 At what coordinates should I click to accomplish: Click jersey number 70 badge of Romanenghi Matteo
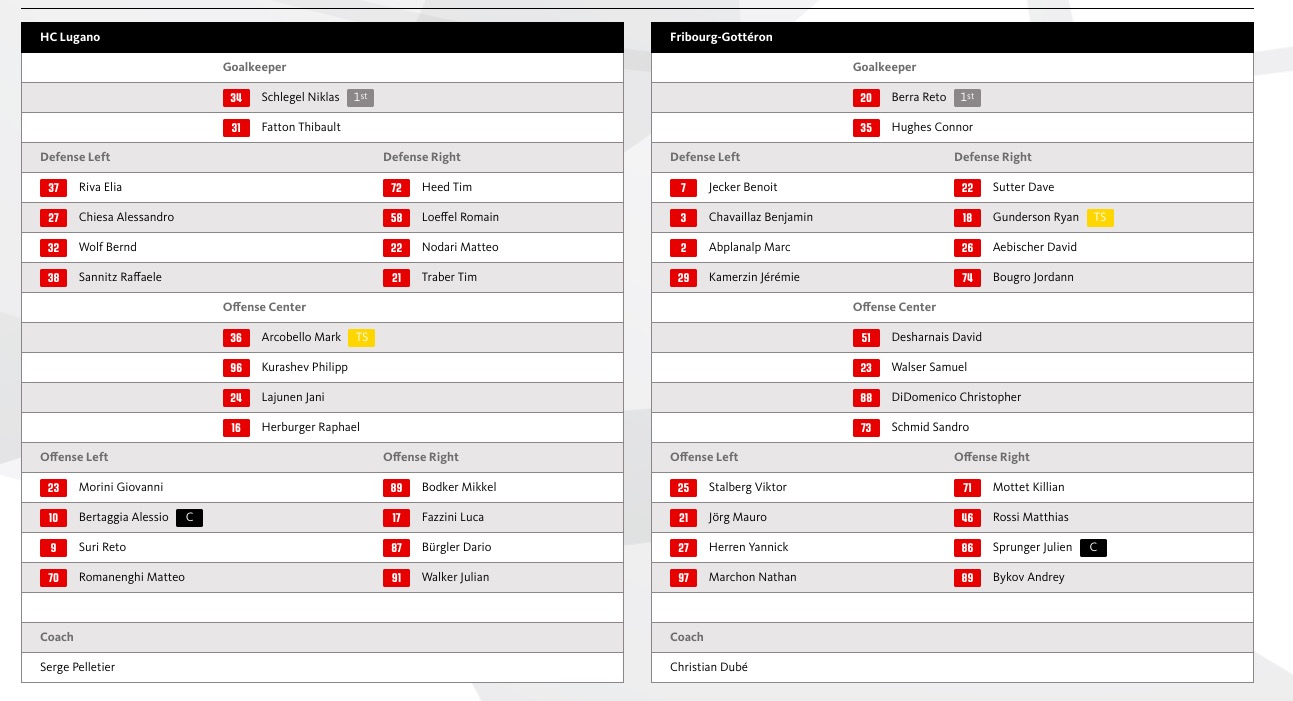click(54, 577)
